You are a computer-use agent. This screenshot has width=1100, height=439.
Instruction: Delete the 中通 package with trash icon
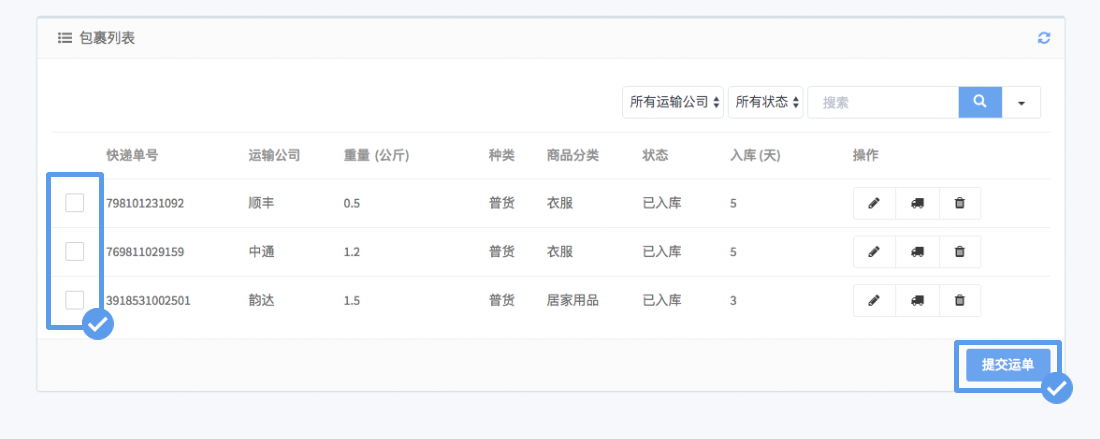click(960, 252)
